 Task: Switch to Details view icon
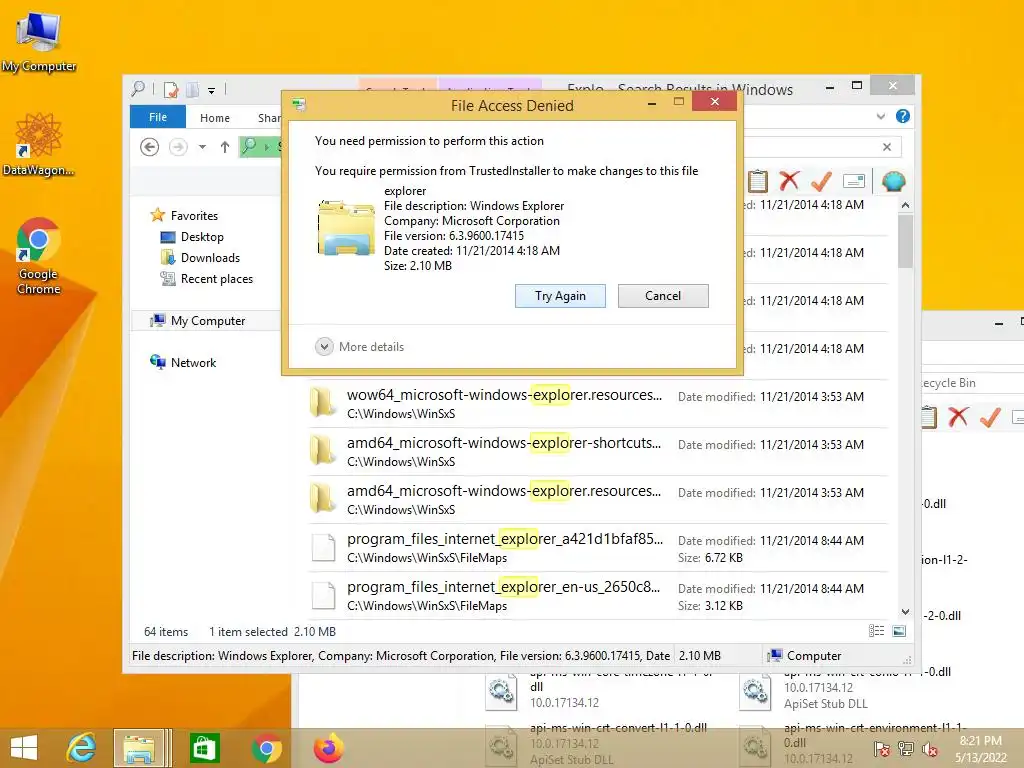tap(876, 631)
